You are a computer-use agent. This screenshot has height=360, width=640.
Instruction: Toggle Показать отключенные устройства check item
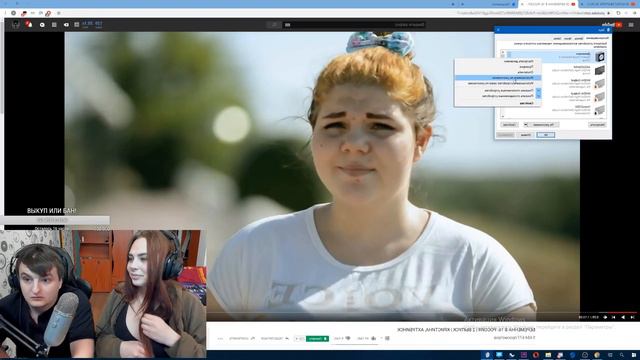pyautogui.click(x=498, y=90)
